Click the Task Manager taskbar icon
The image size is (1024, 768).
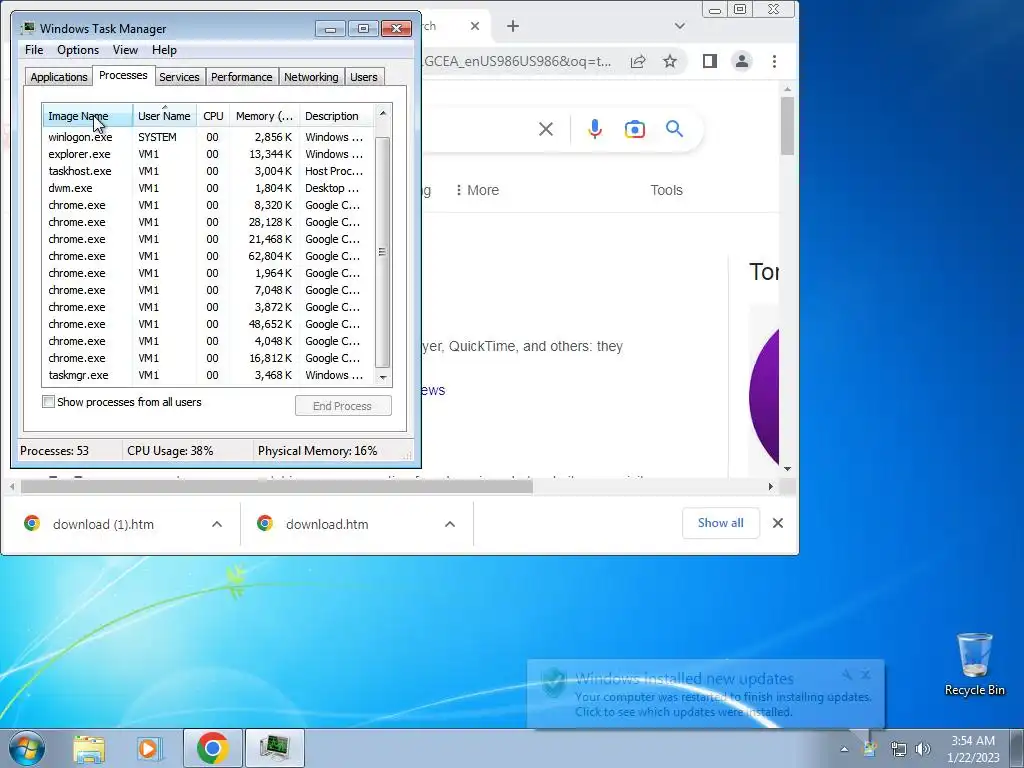coord(274,748)
